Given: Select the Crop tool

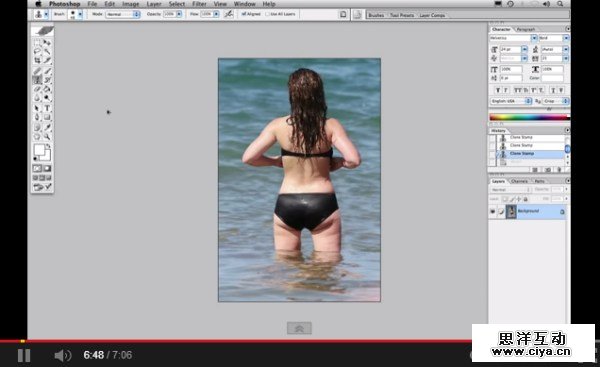Looking at the screenshot, I should pos(37,60).
